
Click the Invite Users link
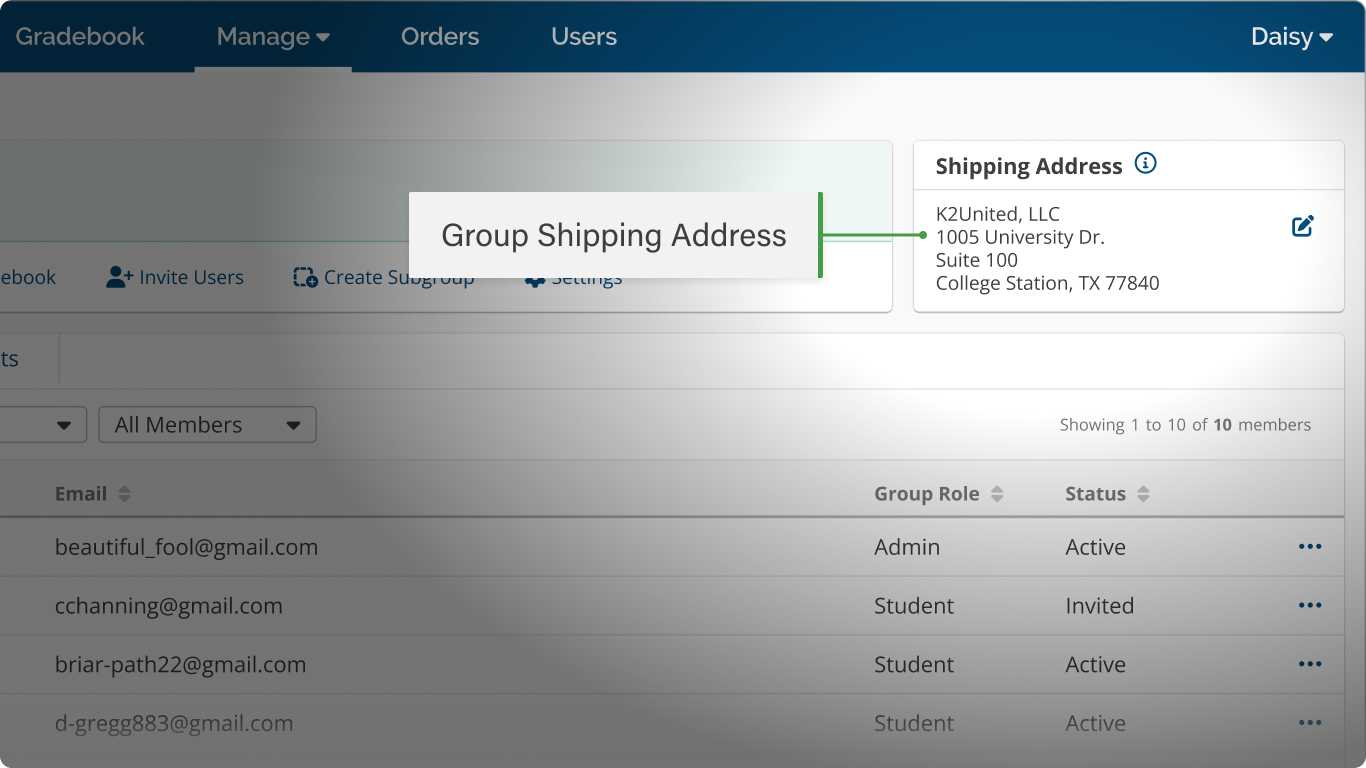[191, 278]
